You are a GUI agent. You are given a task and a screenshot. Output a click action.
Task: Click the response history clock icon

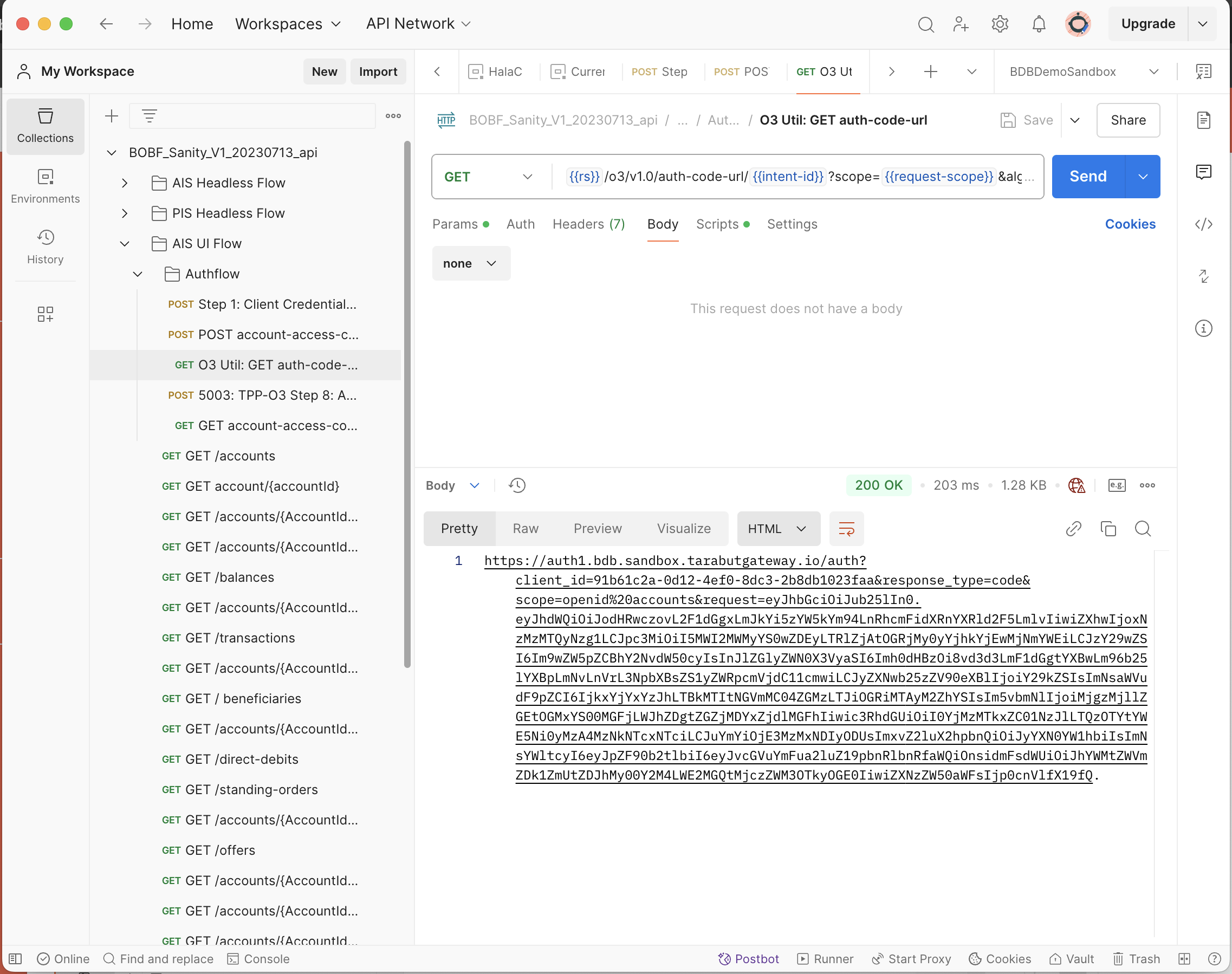pos(517,485)
